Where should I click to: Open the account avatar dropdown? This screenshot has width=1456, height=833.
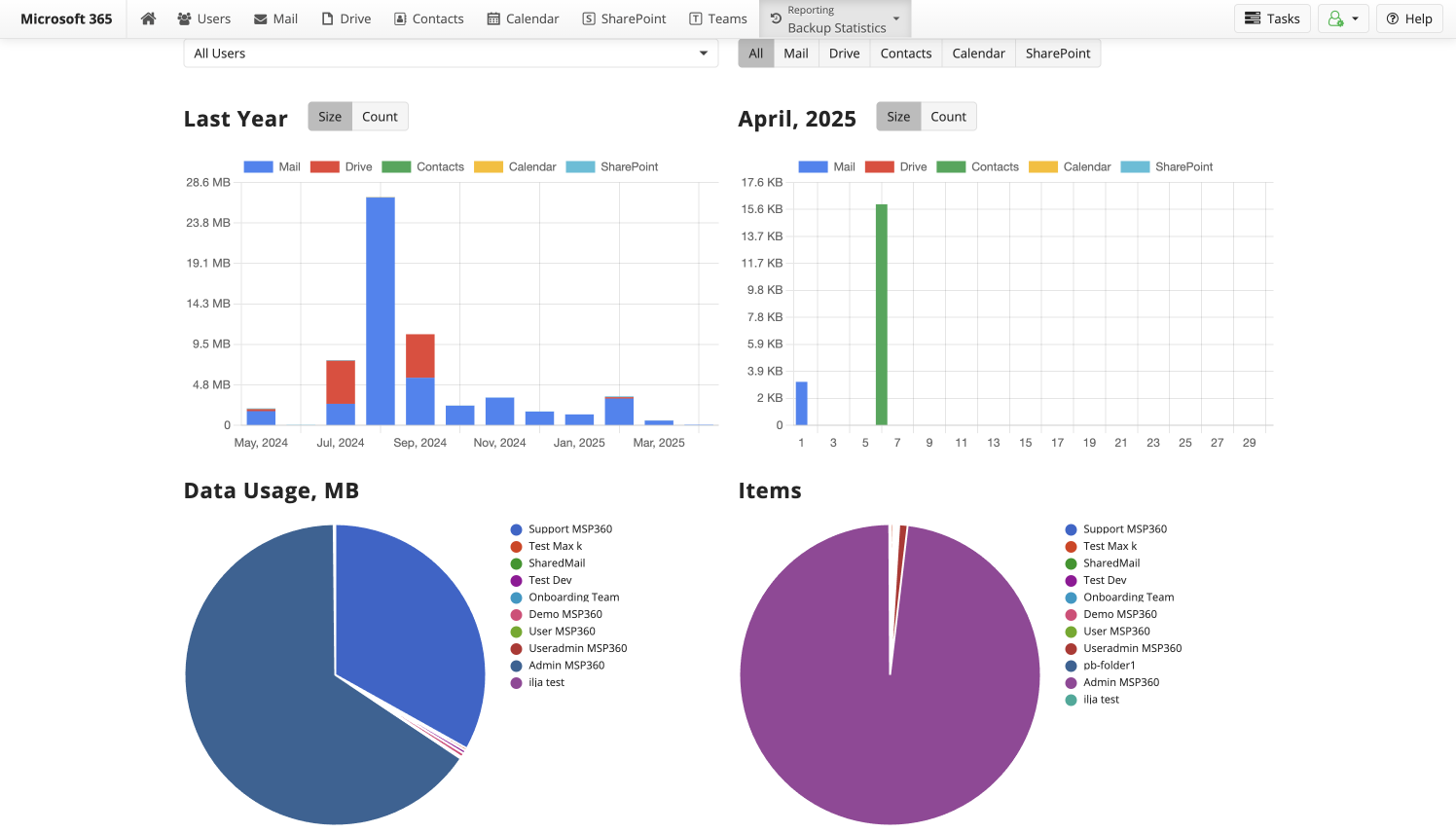[x=1343, y=18]
